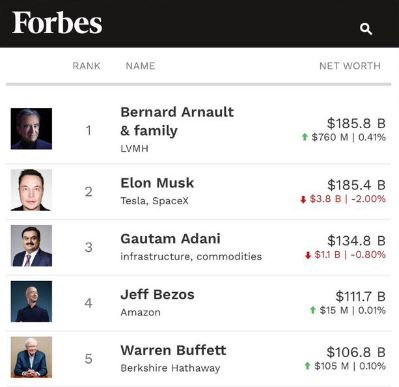Click the red down arrow beside $3.8 B
Screen dimensions: 399x387
point(303,199)
